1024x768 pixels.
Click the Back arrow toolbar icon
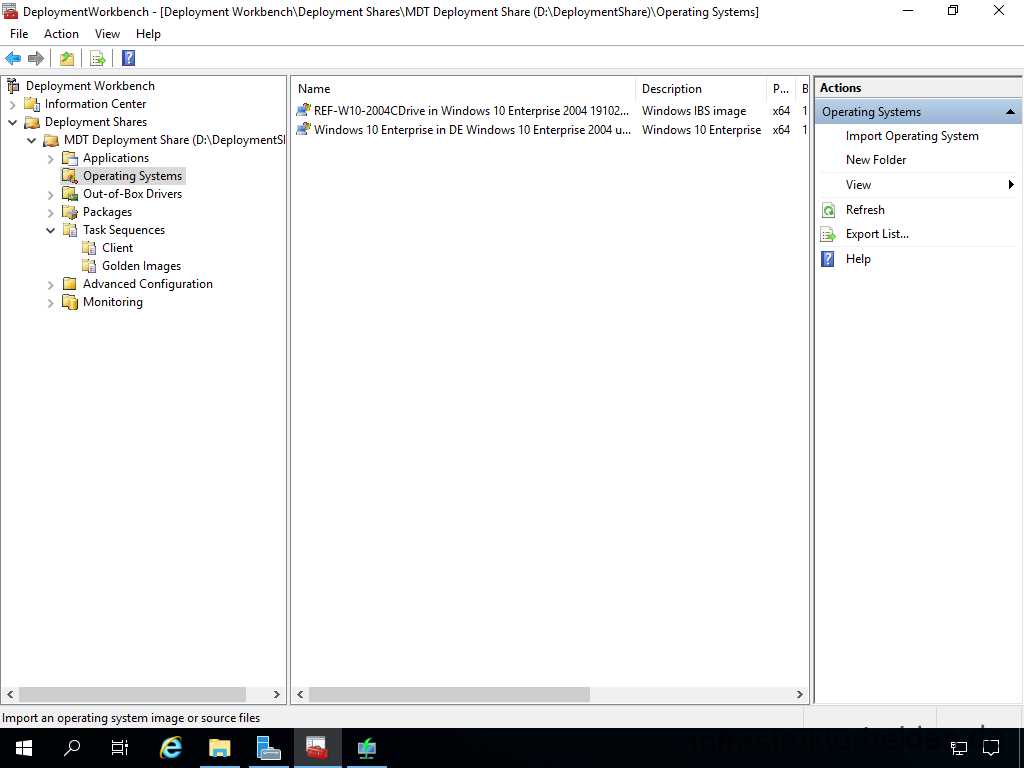(13, 59)
